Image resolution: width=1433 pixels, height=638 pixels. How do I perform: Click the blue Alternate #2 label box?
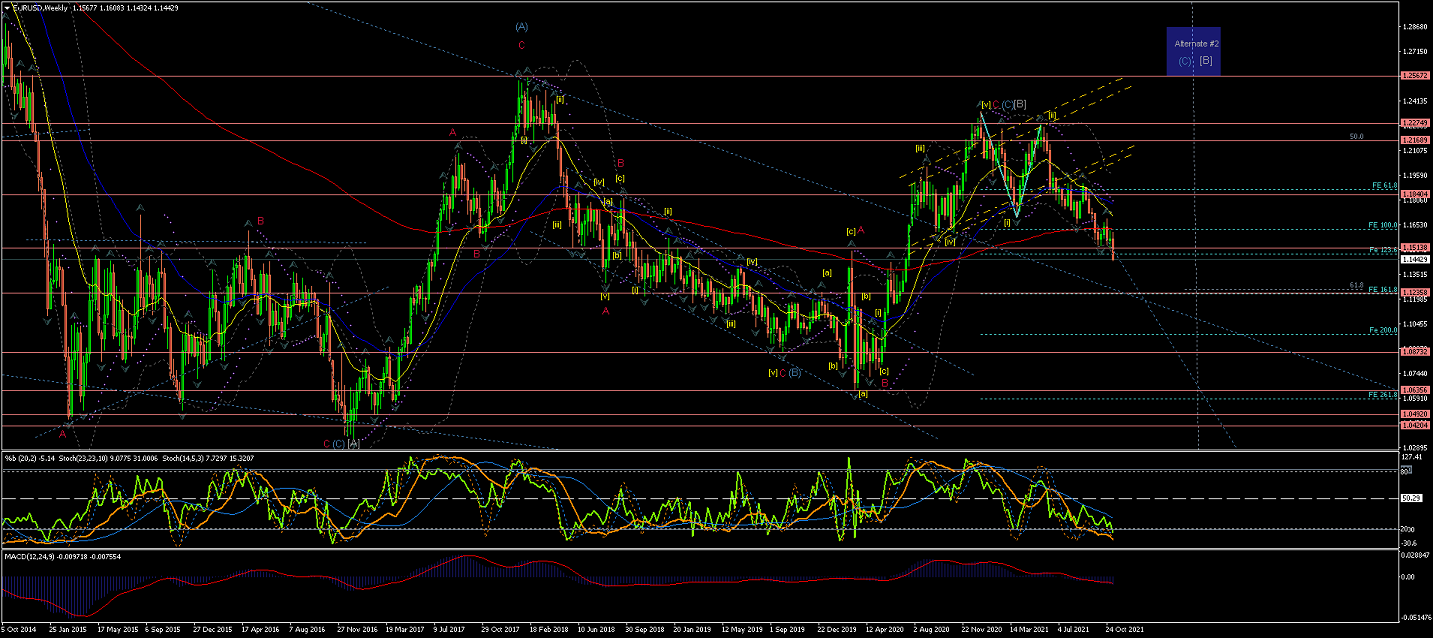click(1196, 51)
